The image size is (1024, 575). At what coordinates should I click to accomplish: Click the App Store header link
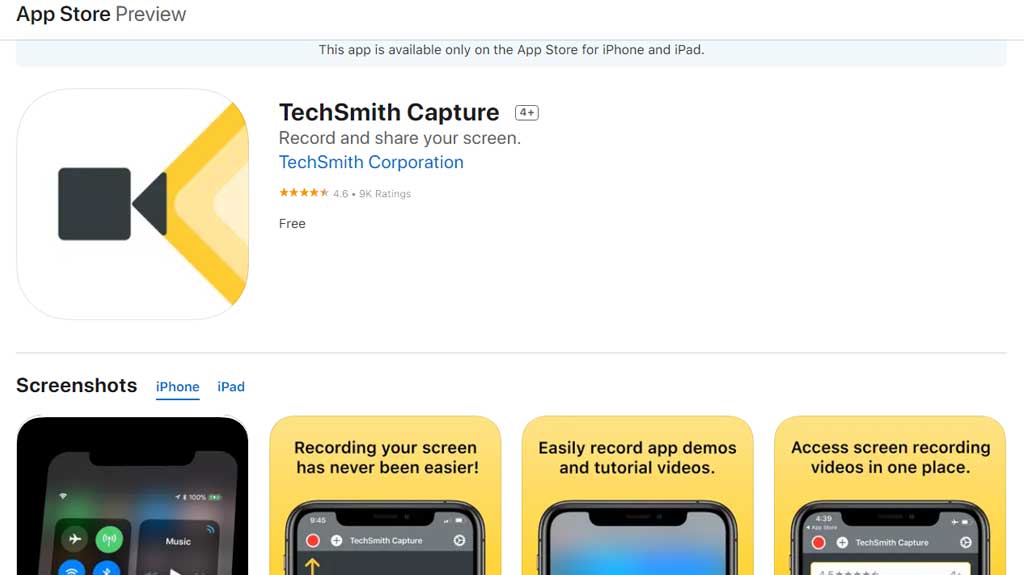pyautogui.click(x=63, y=14)
